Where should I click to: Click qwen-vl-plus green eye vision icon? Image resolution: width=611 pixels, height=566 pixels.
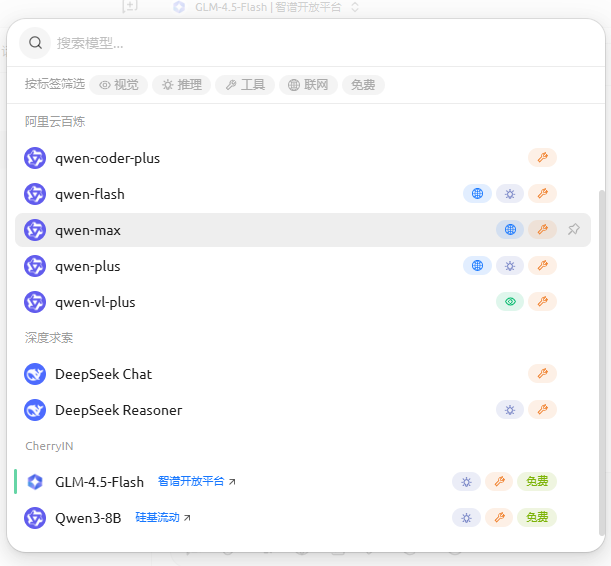[510, 302]
